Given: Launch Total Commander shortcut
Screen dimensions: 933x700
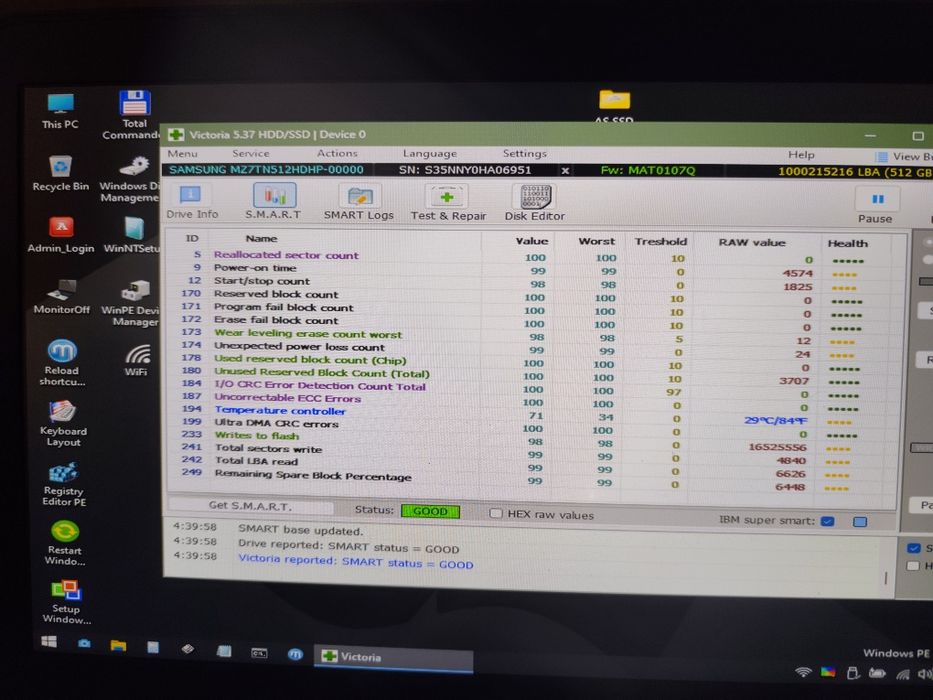Looking at the screenshot, I should 134,115.
